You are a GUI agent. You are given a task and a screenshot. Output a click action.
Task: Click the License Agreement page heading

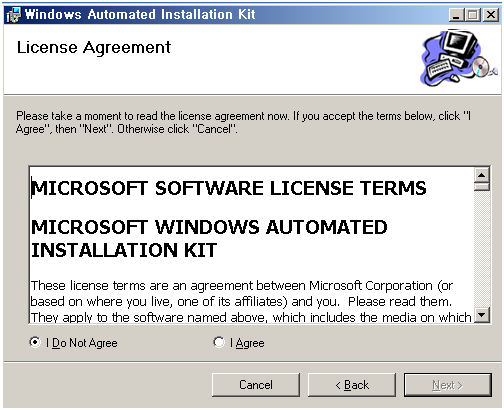tap(94, 48)
